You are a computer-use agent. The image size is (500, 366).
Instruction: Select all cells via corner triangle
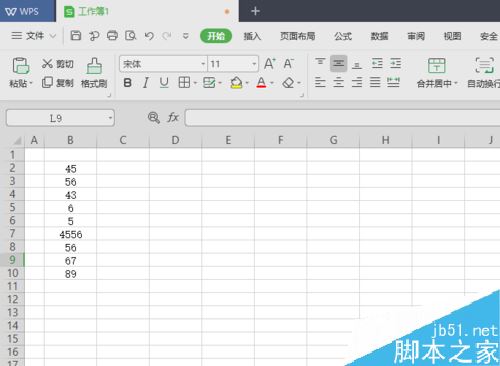[17, 141]
